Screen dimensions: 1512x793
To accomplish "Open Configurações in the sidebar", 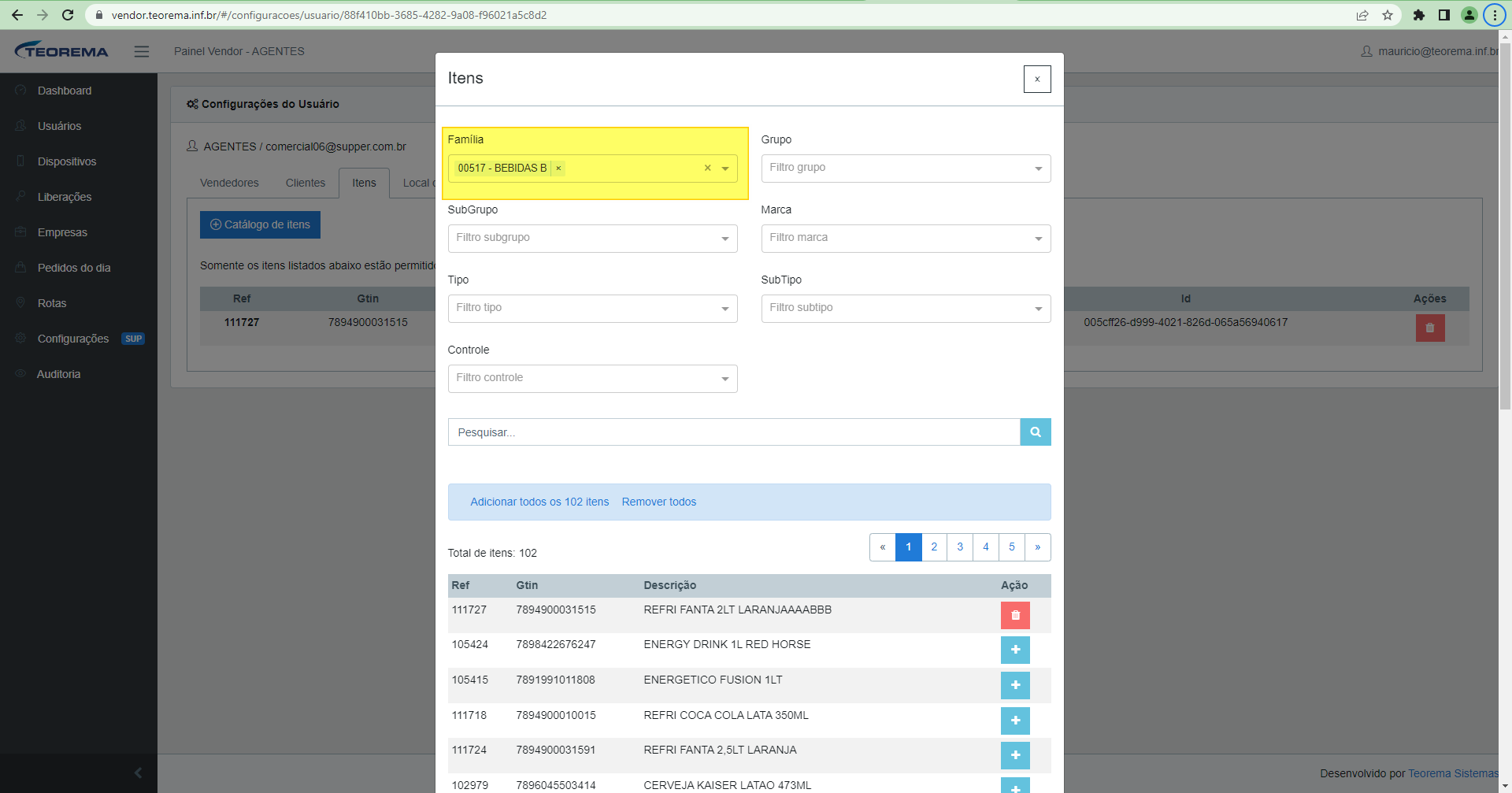I will coord(73,339).
